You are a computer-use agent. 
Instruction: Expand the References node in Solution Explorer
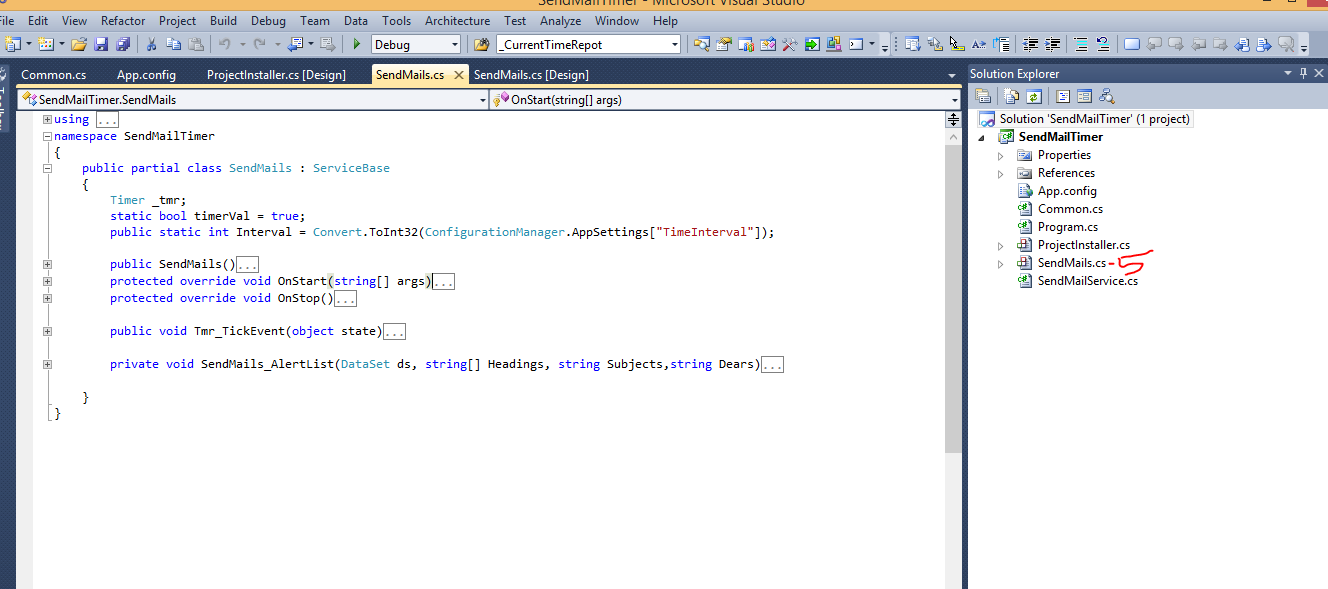[1000, 172]
